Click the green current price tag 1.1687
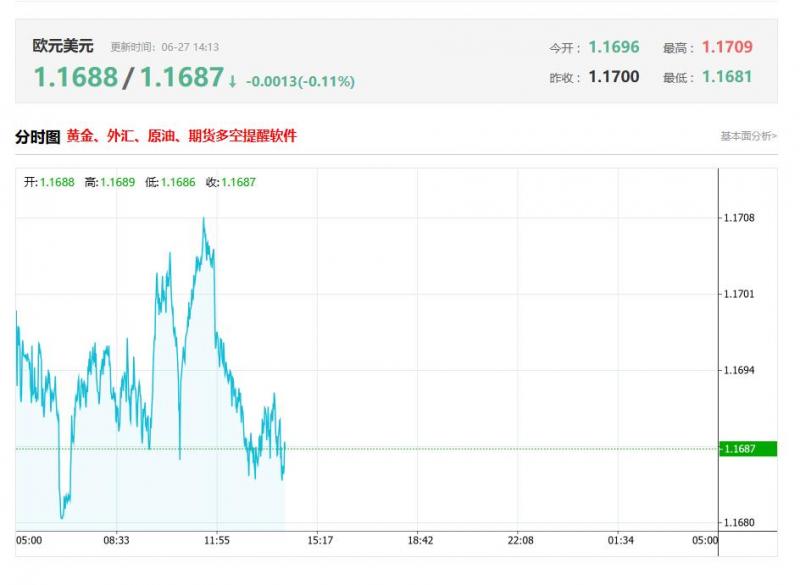800x585 pixels. click(x=747, y=449)
